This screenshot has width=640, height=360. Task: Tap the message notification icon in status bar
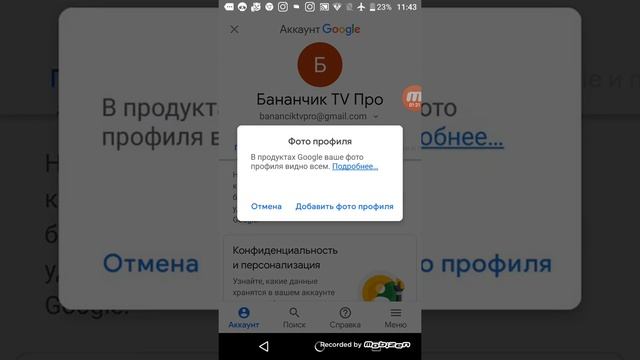[x=229, y=7]
